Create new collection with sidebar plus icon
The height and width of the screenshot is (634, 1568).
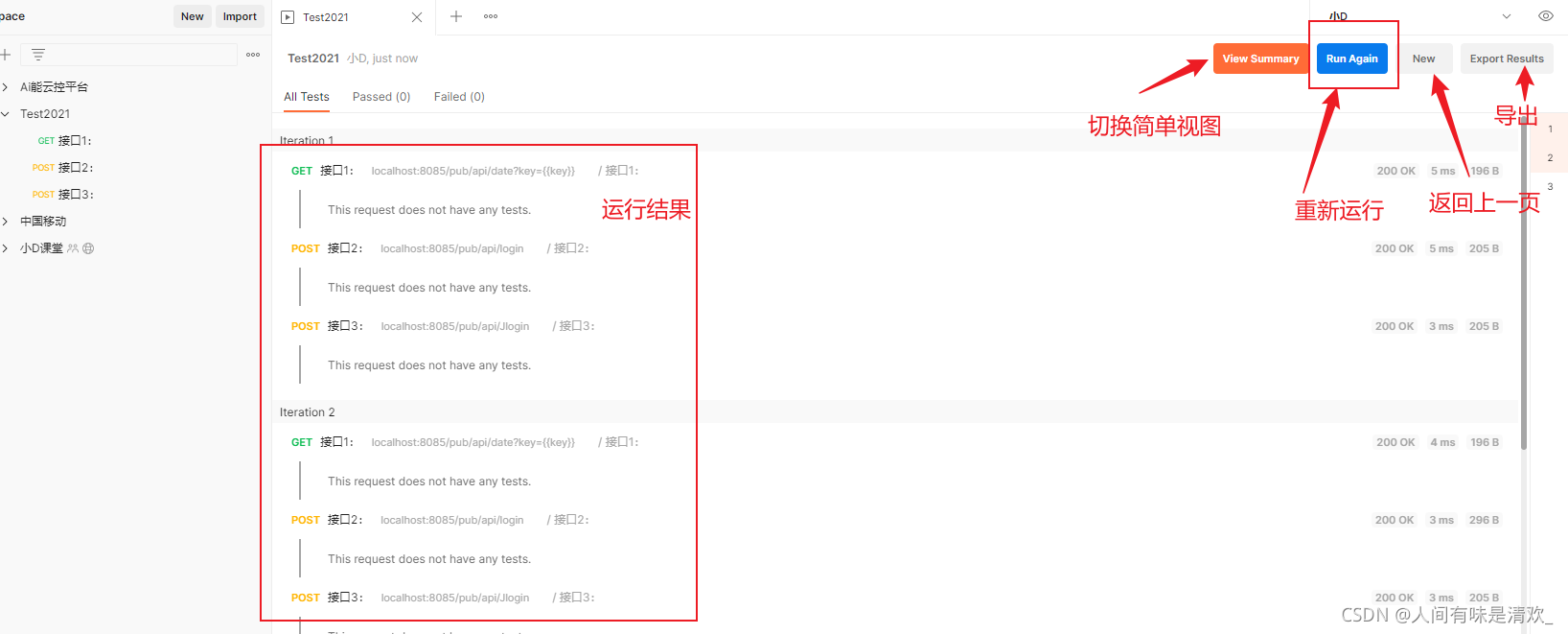click(5, 55)
